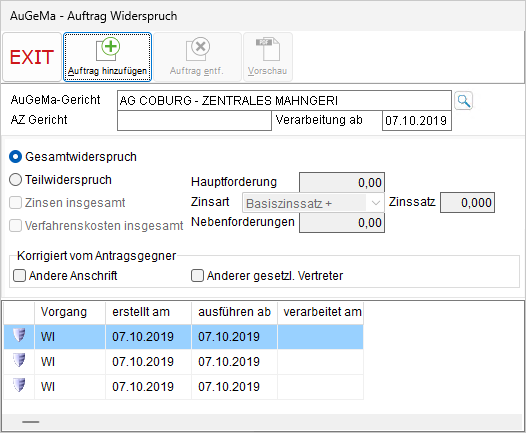Enable Andere Anschrift checkbox
Viewport: 526px width, 434px height.
click(x=19, y=276)
